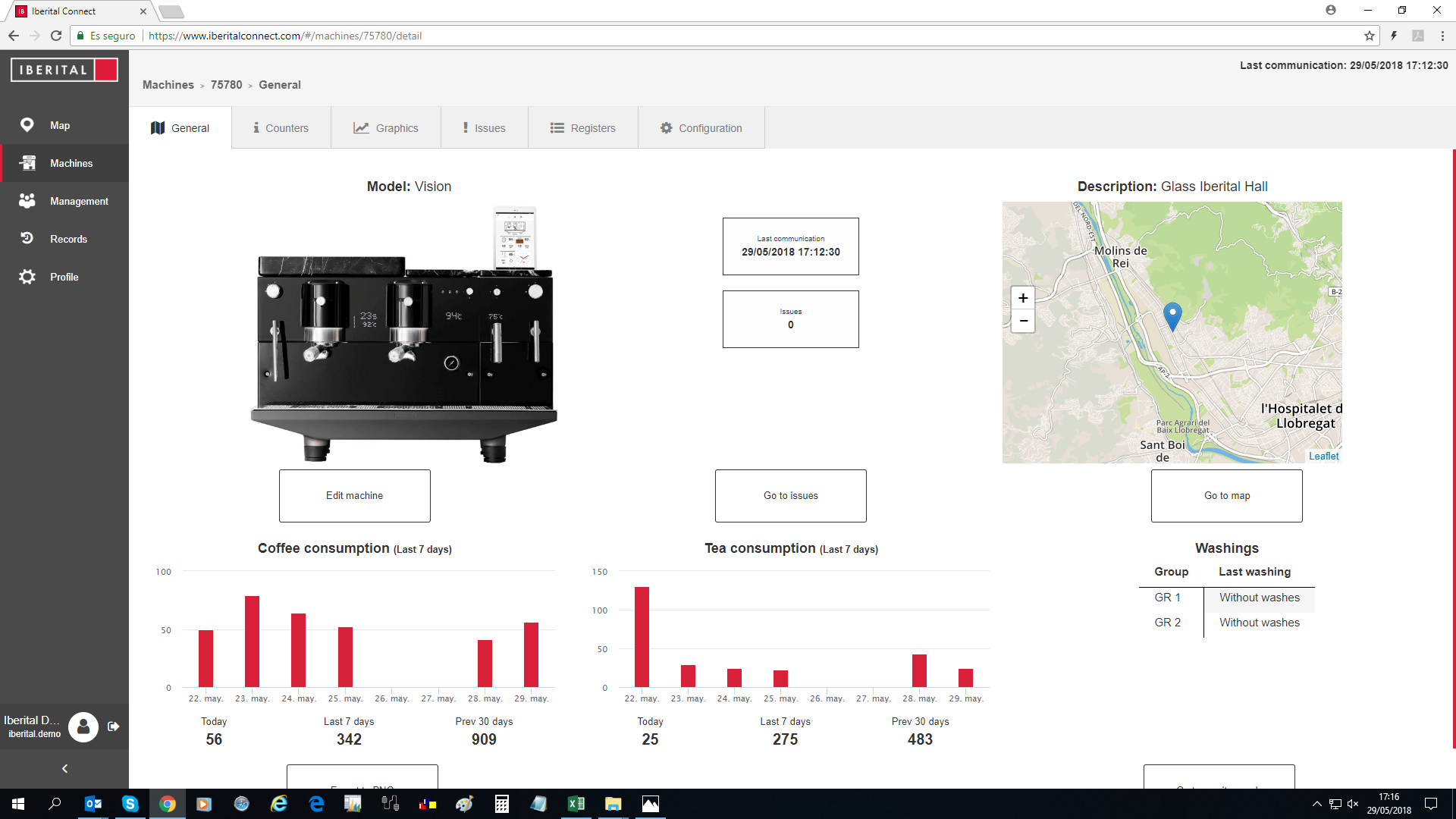The width and height of the screenshot is (1456, 819).
Task: Zoom out on the map
Action: [x=1023, y=321]
